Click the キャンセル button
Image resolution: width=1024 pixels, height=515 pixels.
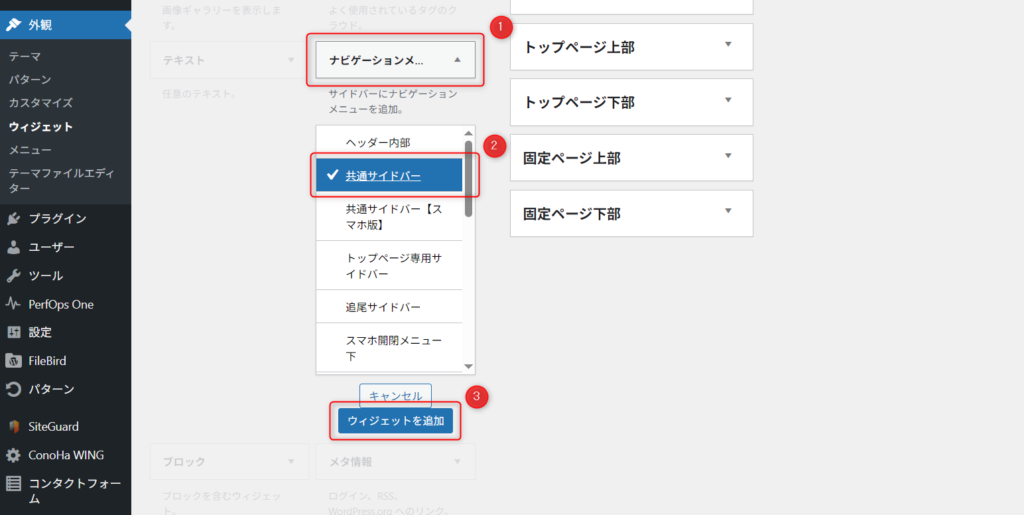[x=395, y=395]
